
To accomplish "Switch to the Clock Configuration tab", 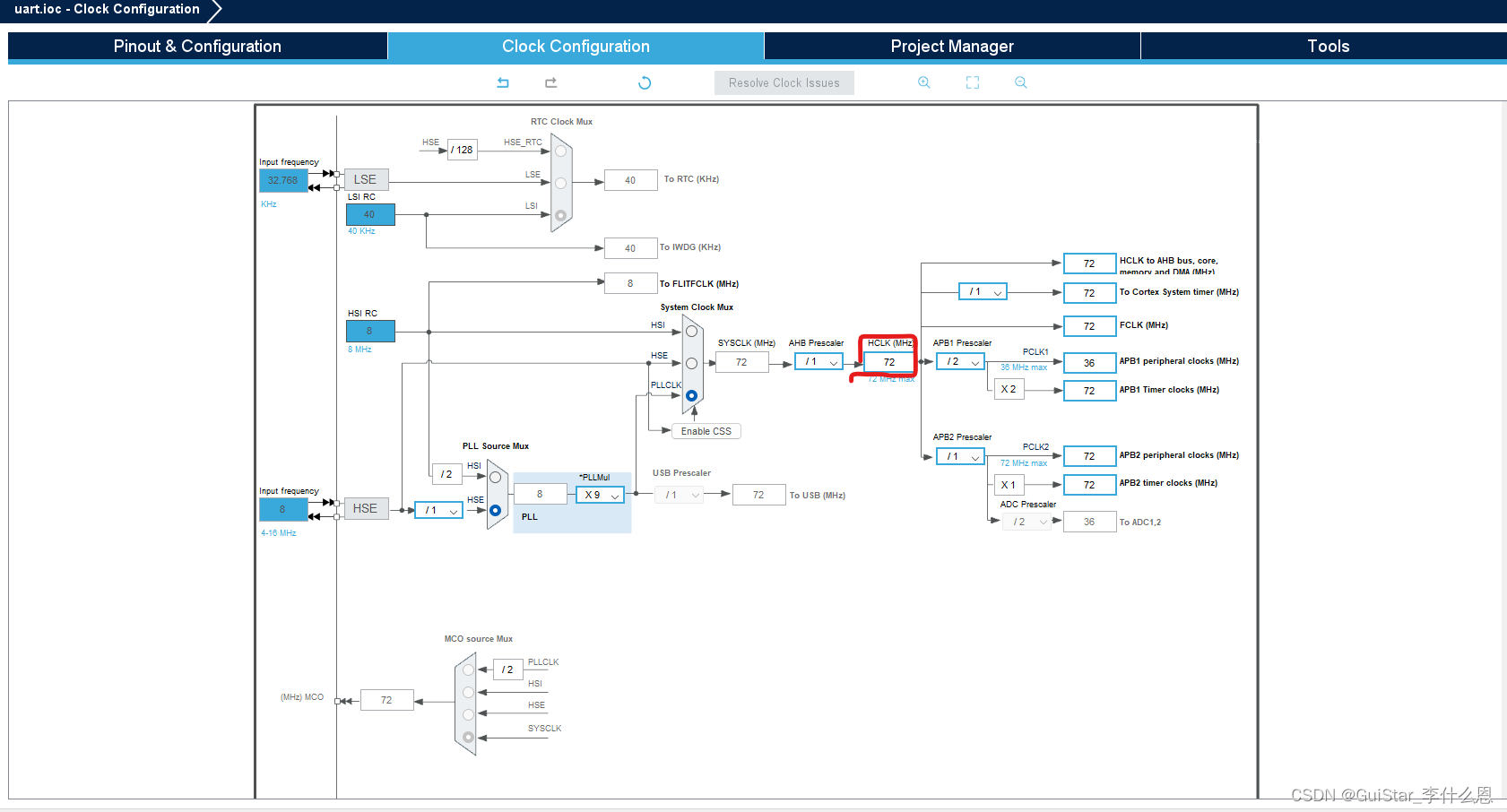I will tap(576, 47).
